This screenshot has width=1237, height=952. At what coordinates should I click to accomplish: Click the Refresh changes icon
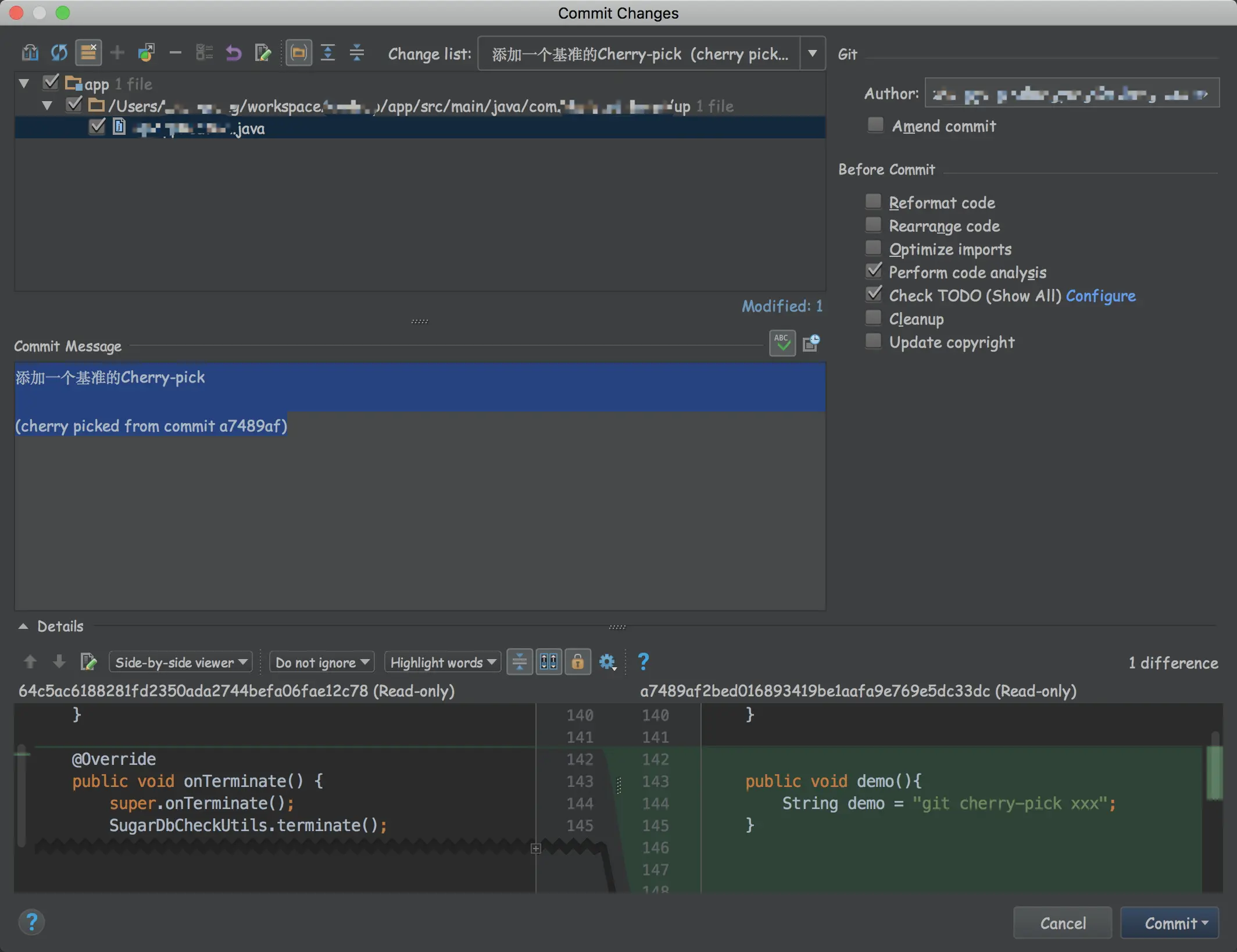point(59,53)
